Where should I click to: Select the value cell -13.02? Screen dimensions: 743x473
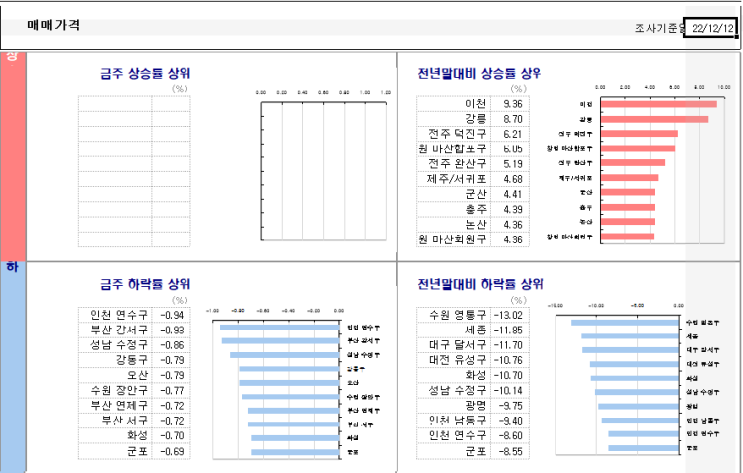tap(510, 315)
